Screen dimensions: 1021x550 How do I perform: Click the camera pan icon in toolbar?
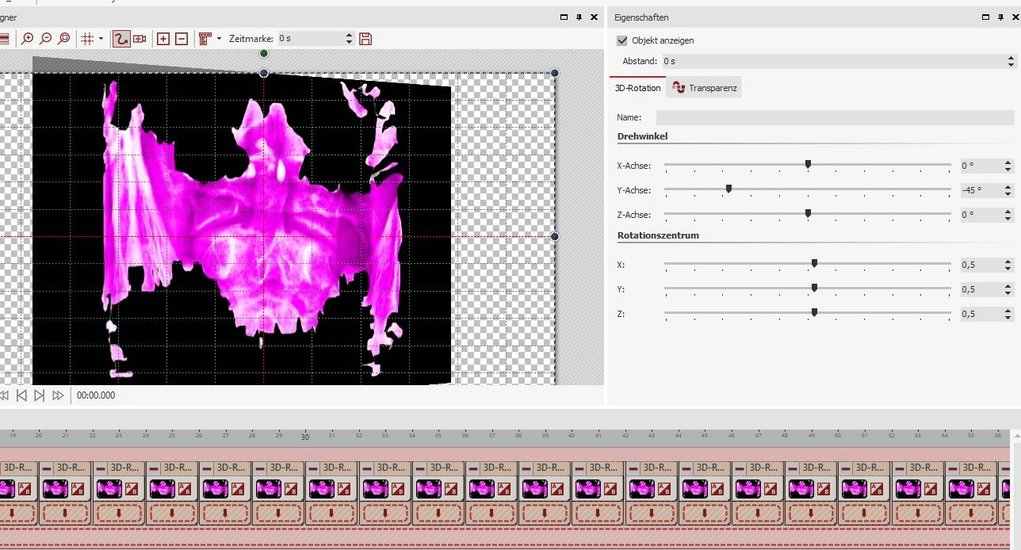coord(139,39)
